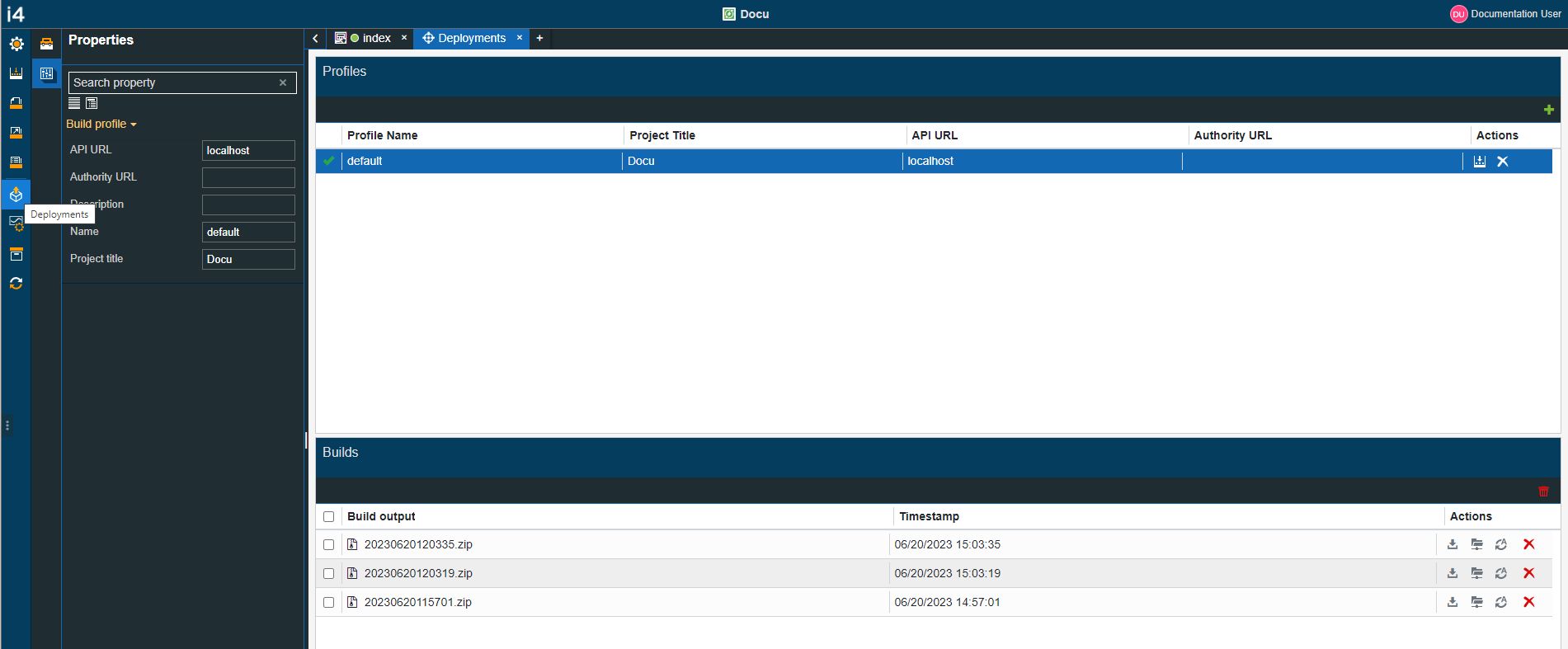Sort by Authority URL column

click(1232, 135)
